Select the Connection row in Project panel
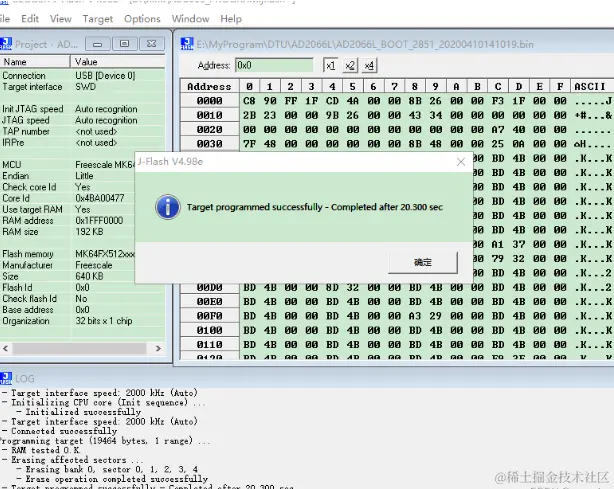Screen dimensions: 614x489 82,76
